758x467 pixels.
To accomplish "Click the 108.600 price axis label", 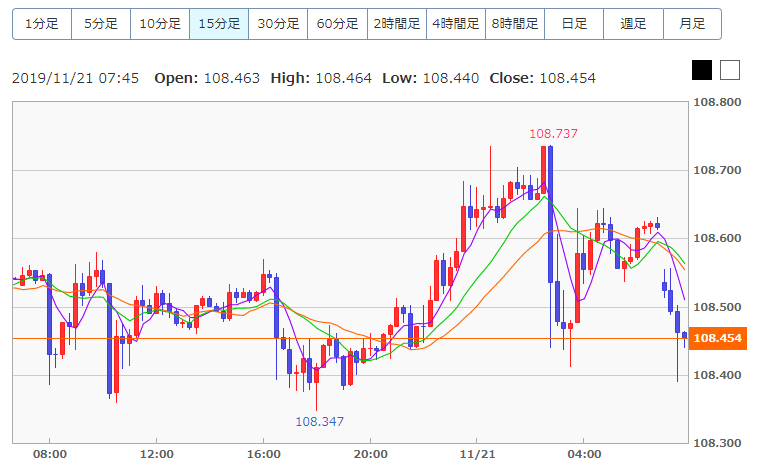I will coord(717,238).
